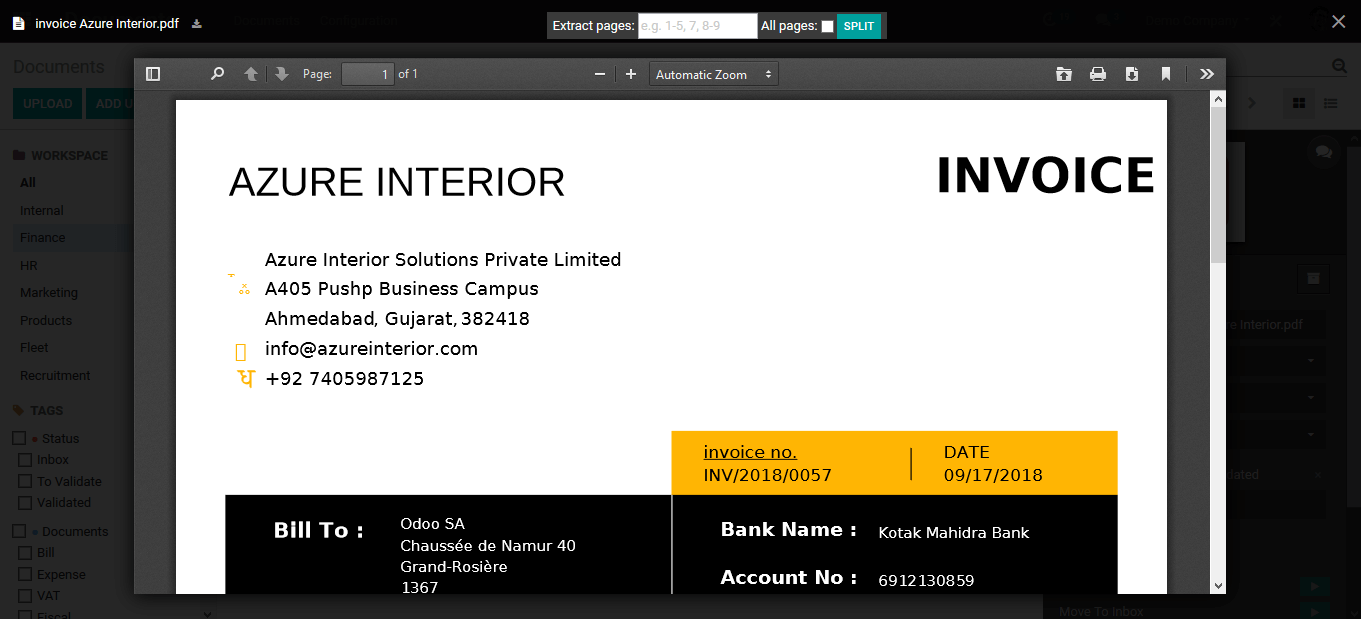Check the Validated tag checkbox

tap(26, 503)
